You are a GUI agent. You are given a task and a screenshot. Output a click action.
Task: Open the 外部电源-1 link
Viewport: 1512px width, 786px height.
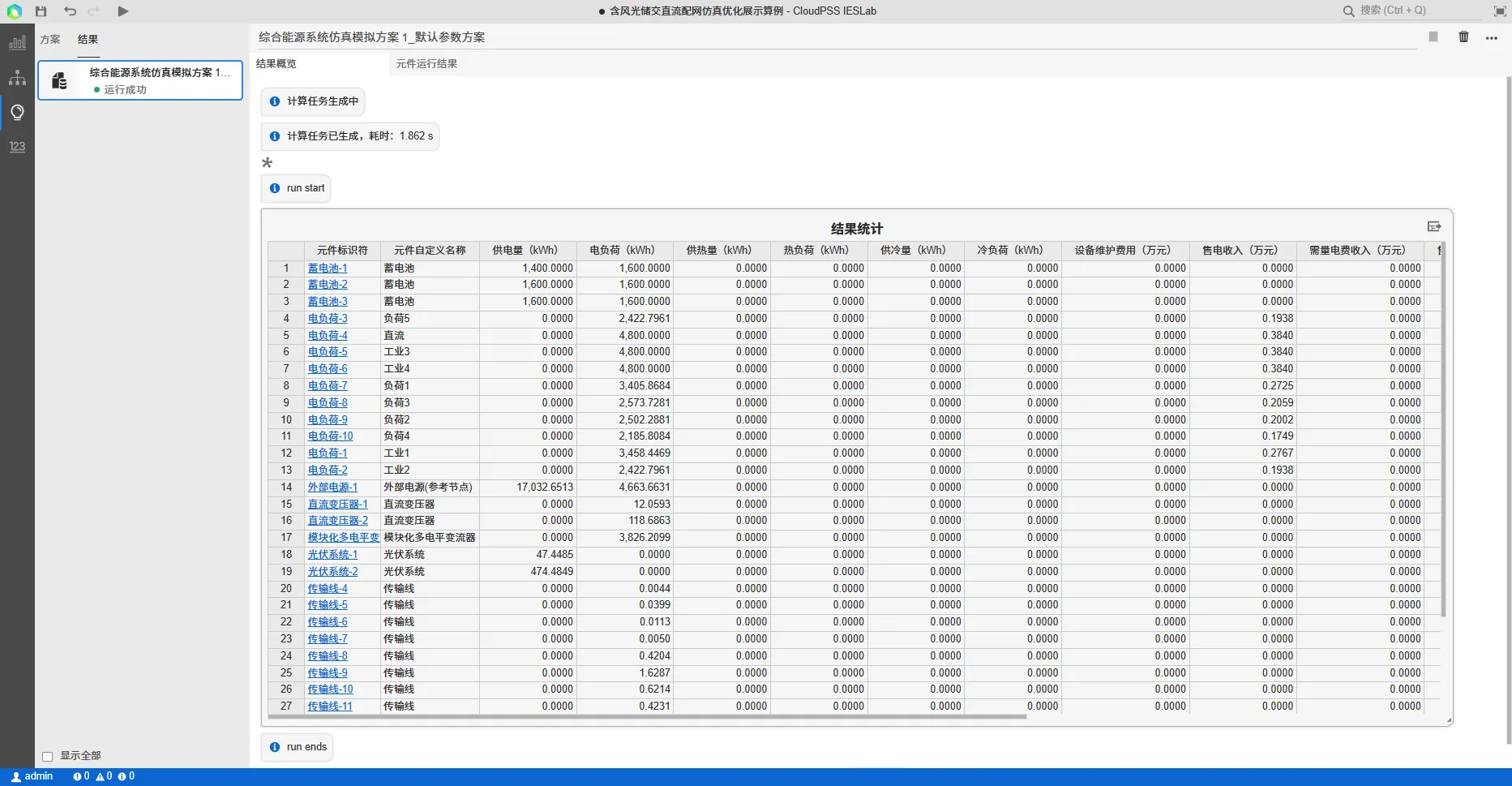(x=332, y=487)
